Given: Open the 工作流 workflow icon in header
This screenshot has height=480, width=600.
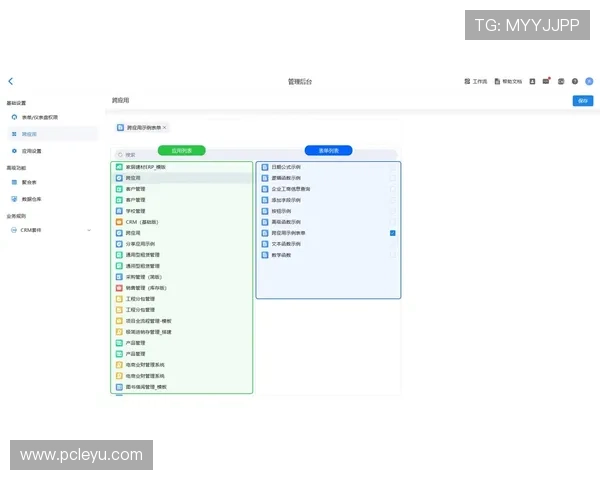Looking at the screenshot, I should coord(467,81).
